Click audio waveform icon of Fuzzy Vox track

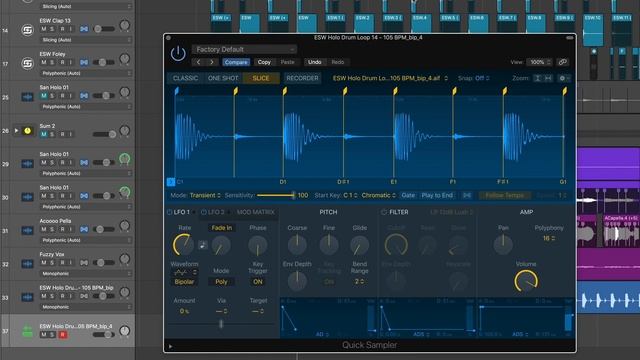(27, 264)
